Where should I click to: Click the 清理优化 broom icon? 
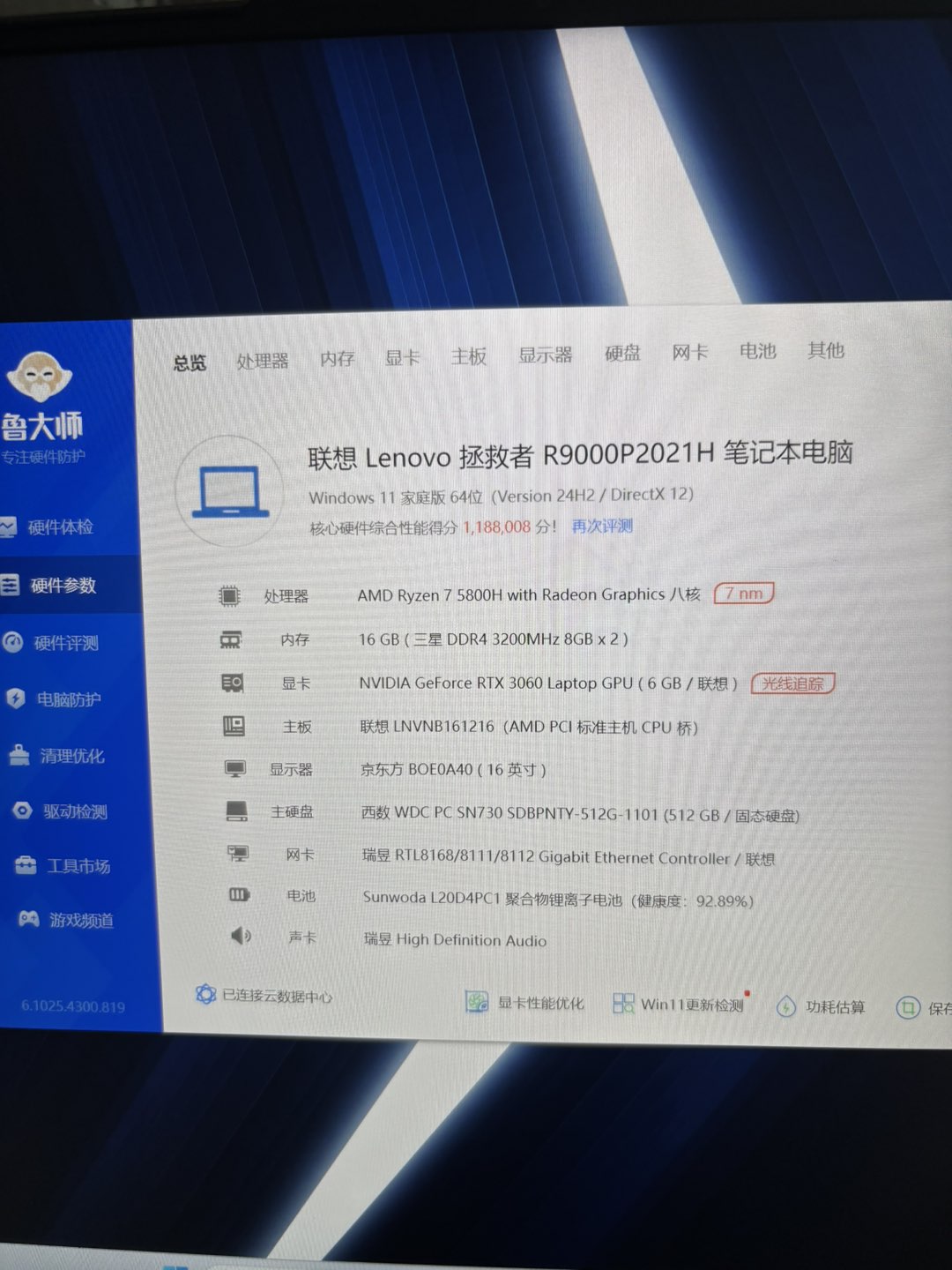[19, 755]
